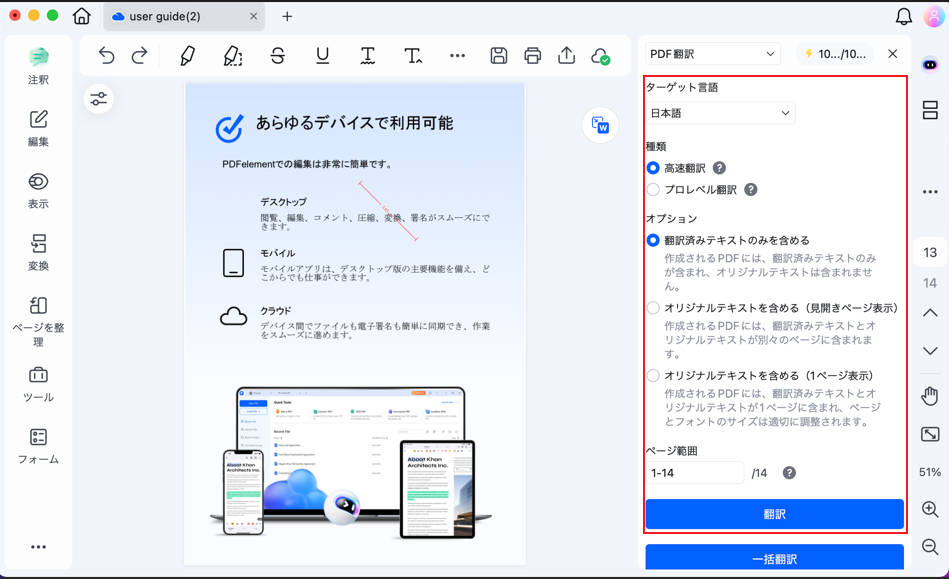This screenshot has height=579, width=949.
Task: Select オリジナルテキストを含める（見開きページ表示） option
Action: [653, 308]
